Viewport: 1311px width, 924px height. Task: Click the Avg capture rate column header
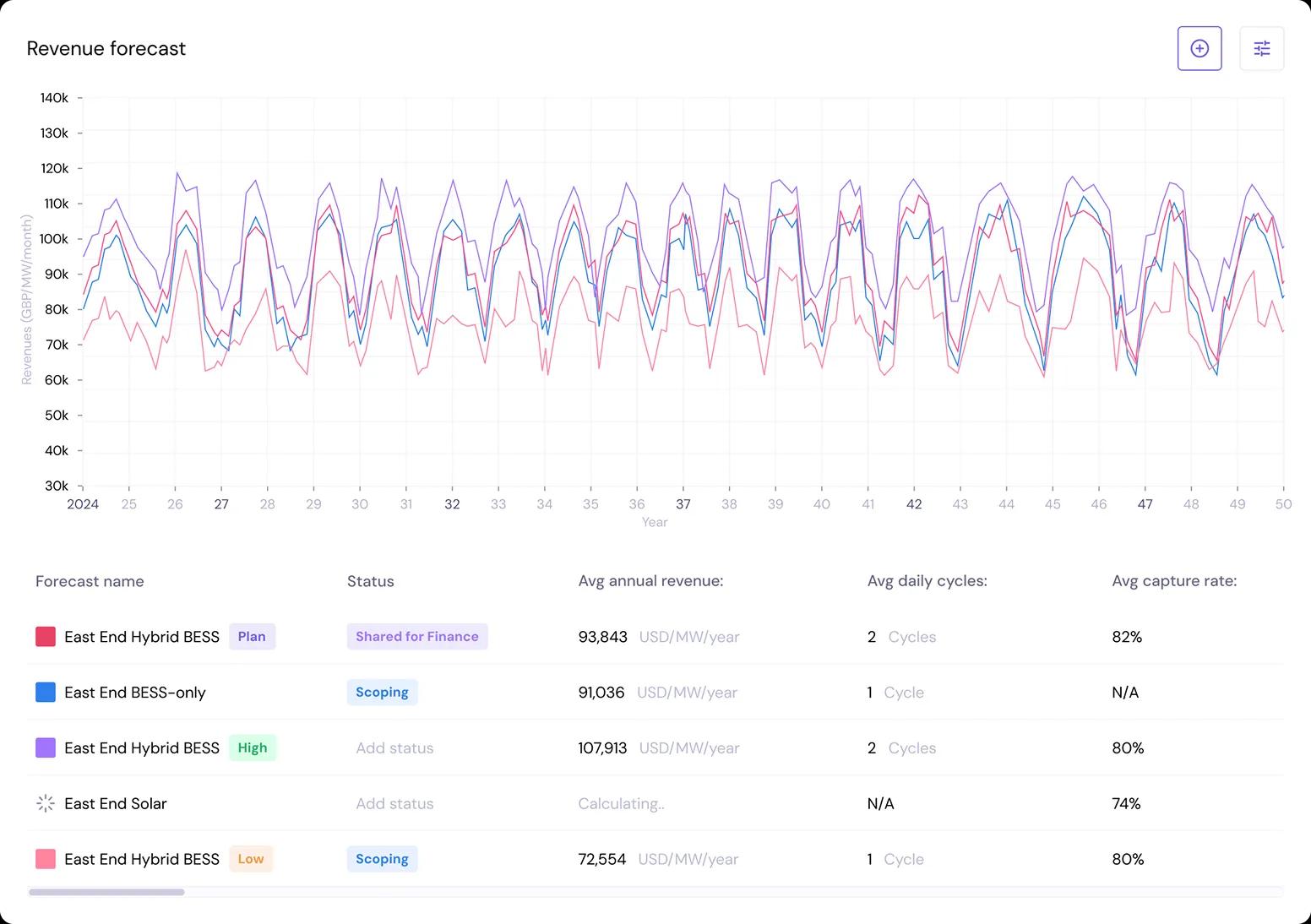tap(1174, 581)
